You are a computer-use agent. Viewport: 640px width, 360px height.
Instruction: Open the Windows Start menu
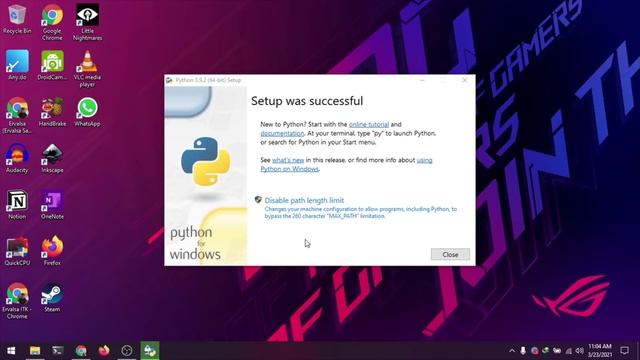click(11, 351)
